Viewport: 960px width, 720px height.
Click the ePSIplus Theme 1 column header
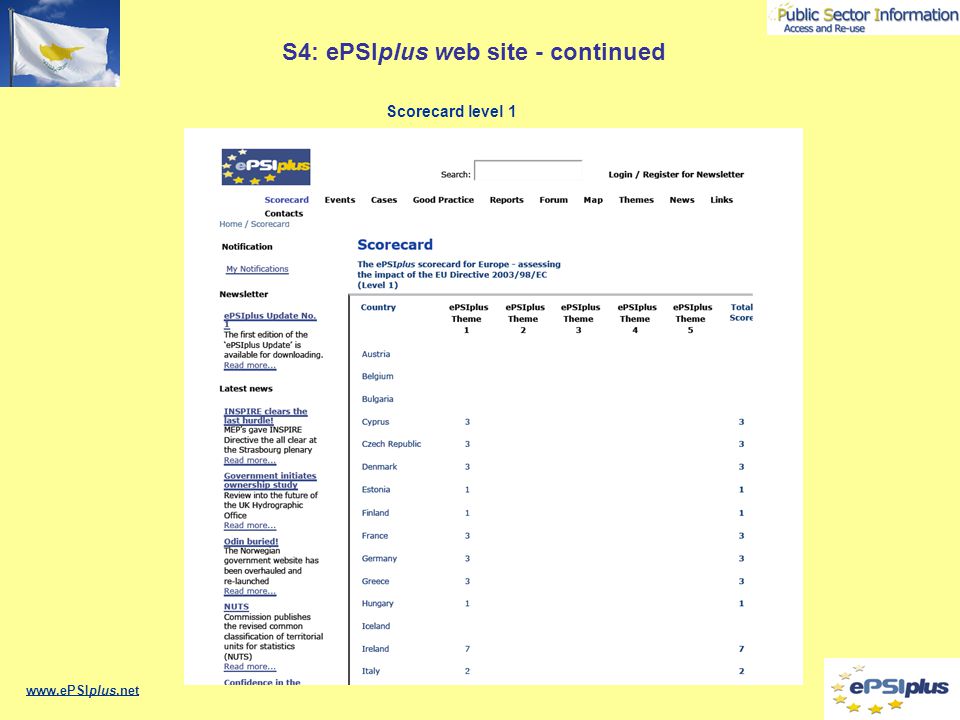click(x=468, y=318)
